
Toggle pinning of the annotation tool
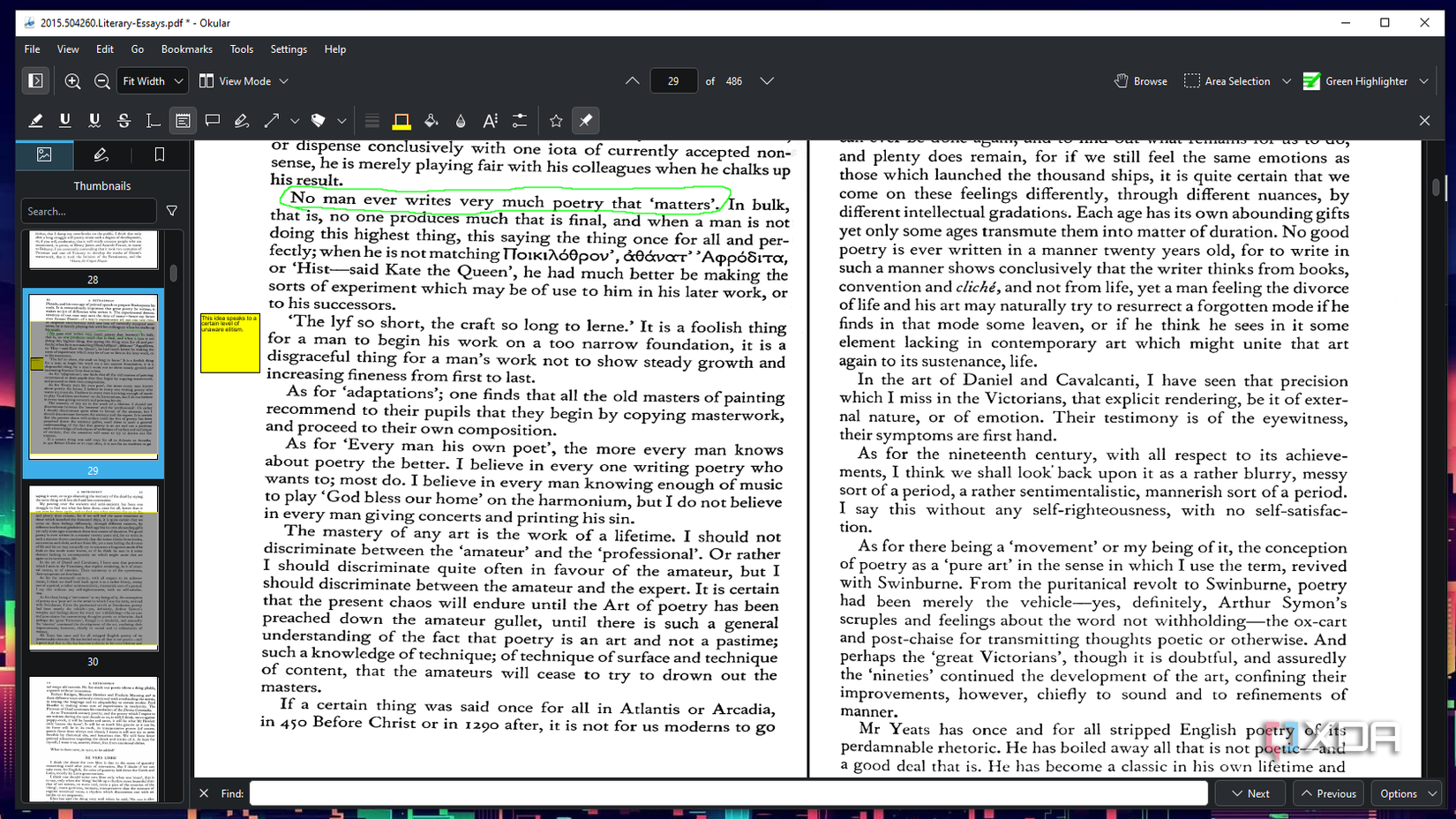pyautogui.click(x=585, y=120)
